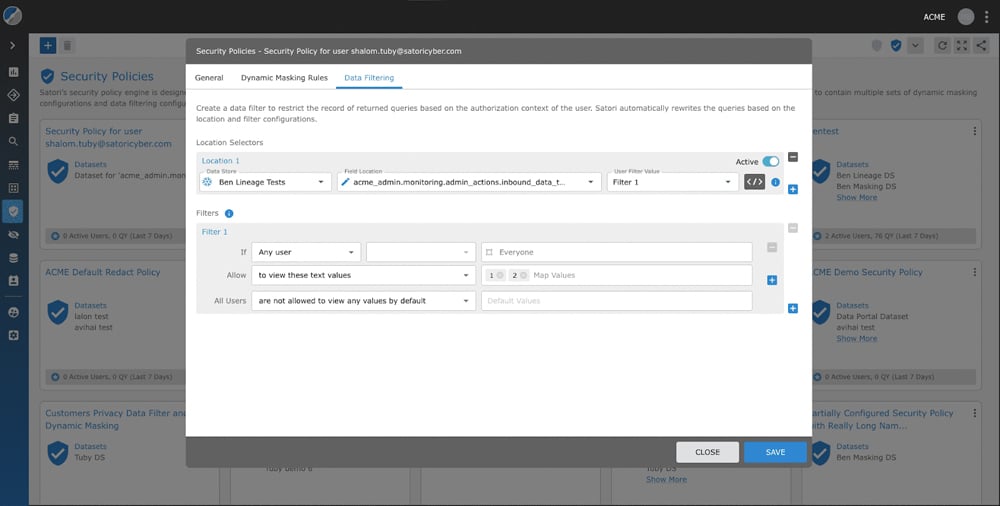Click the user avatar next to ACME
1000x506 pixels.
(x=966, y=16)
